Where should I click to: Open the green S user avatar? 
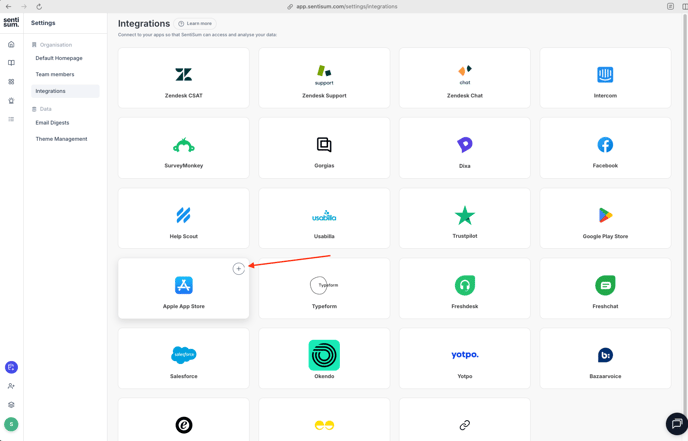point(11,424)
